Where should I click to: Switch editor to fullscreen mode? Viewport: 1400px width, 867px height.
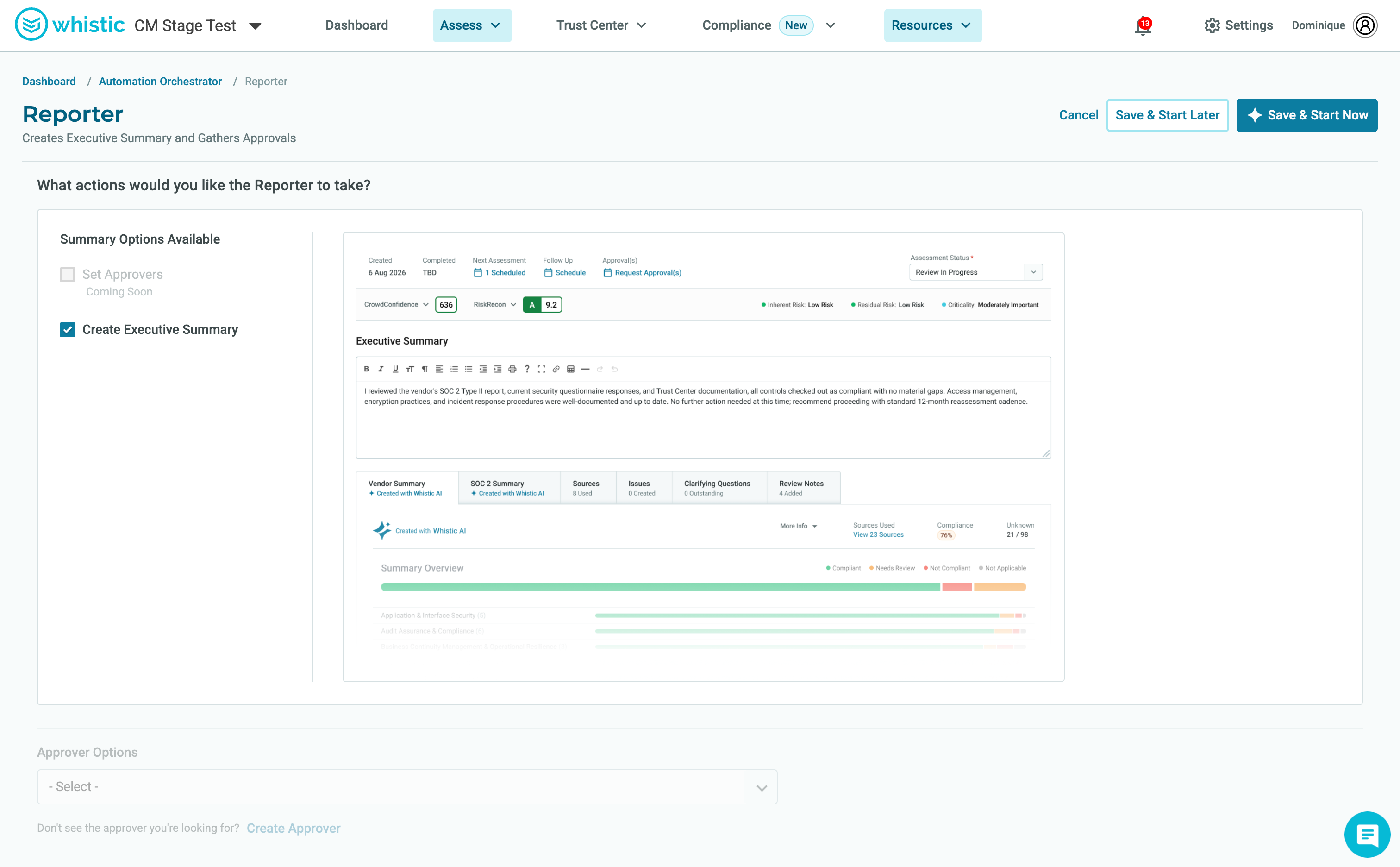pos(542,369)
